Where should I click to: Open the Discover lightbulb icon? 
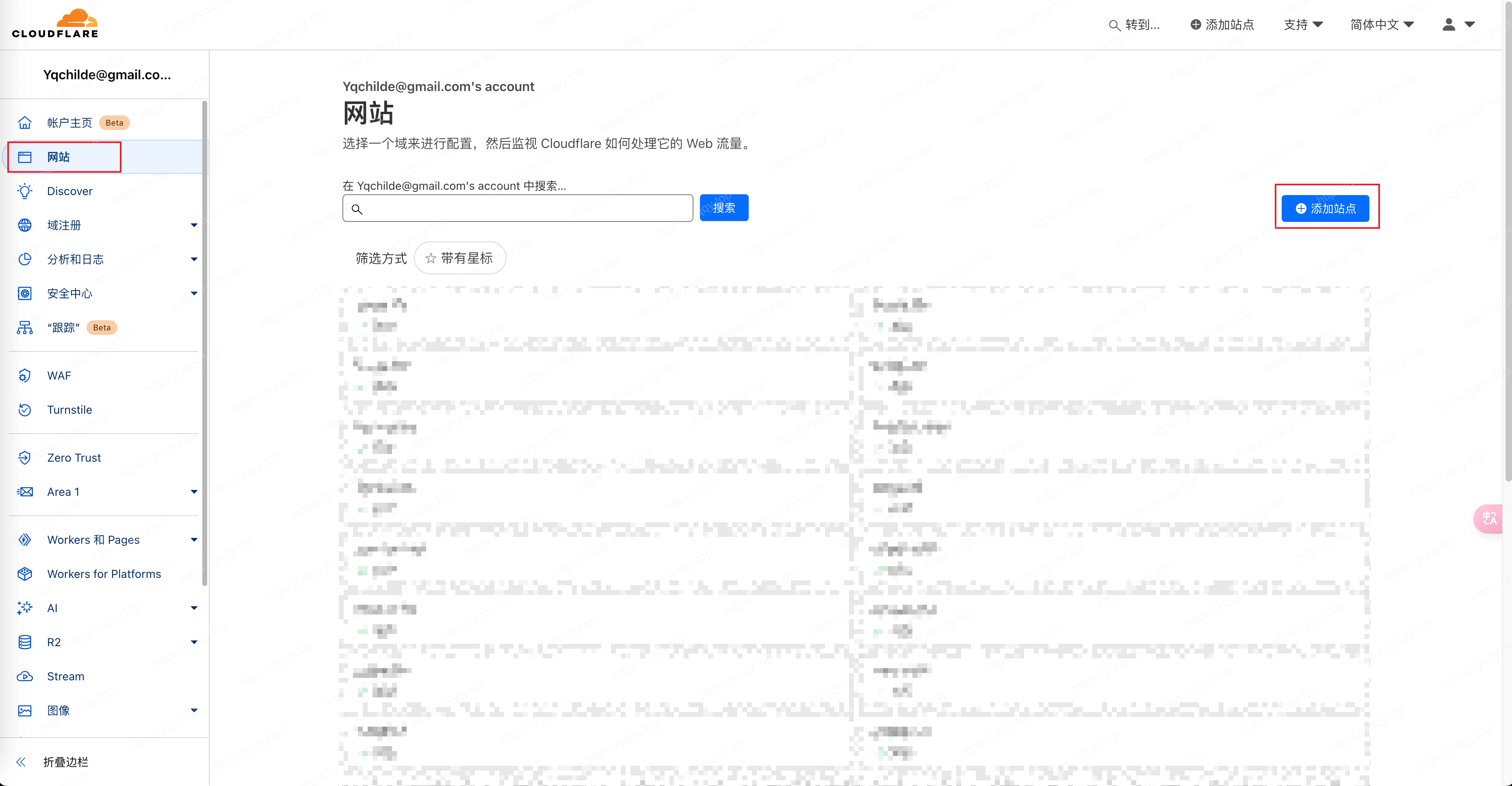[x=25, y=191]
